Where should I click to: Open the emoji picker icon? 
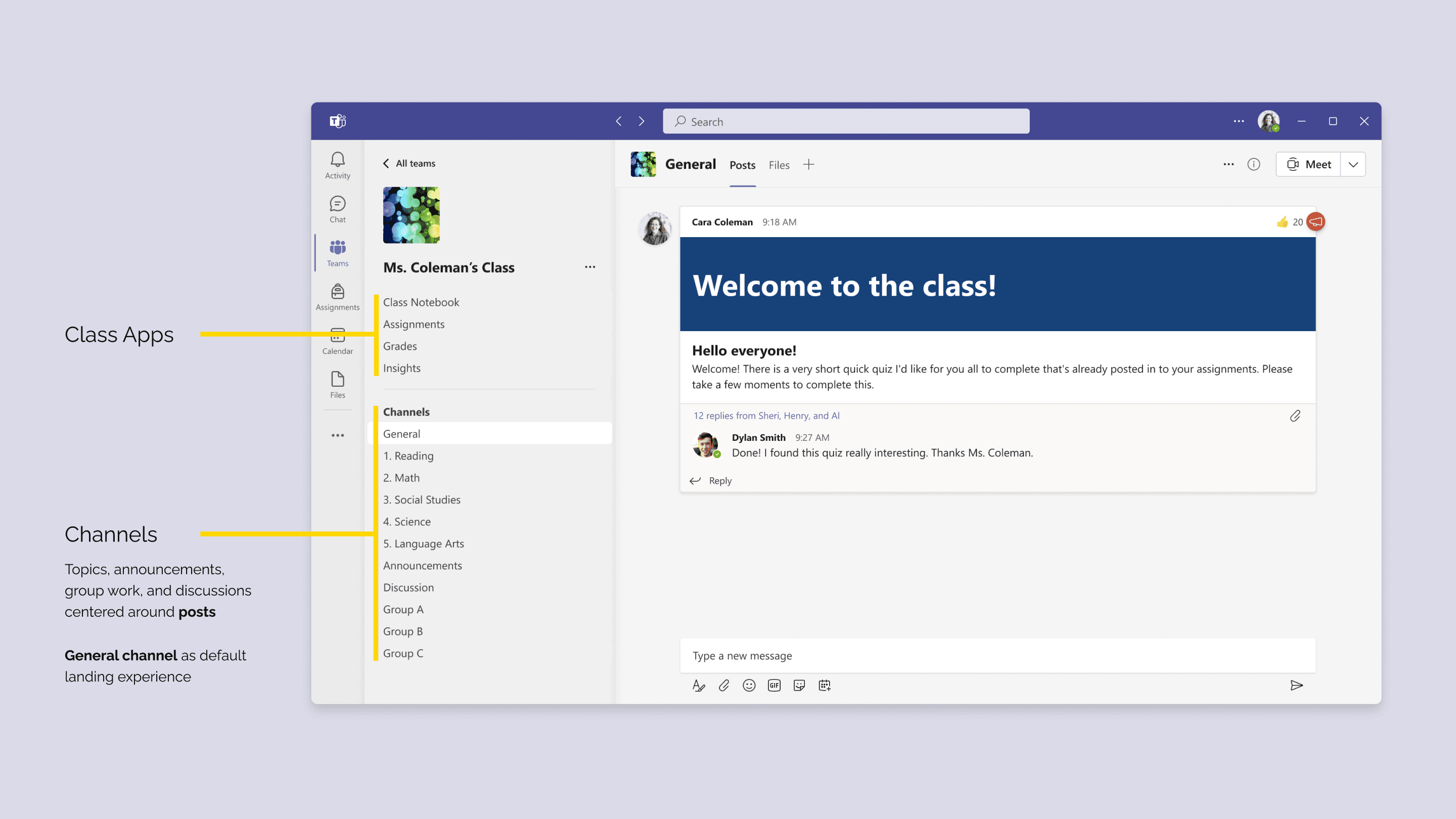[749, 686]
